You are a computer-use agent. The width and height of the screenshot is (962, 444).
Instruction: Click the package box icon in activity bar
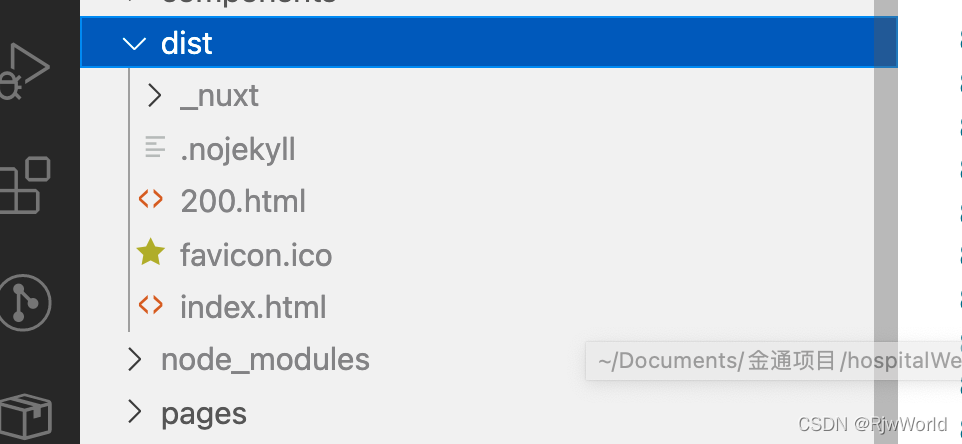[25, 418]
